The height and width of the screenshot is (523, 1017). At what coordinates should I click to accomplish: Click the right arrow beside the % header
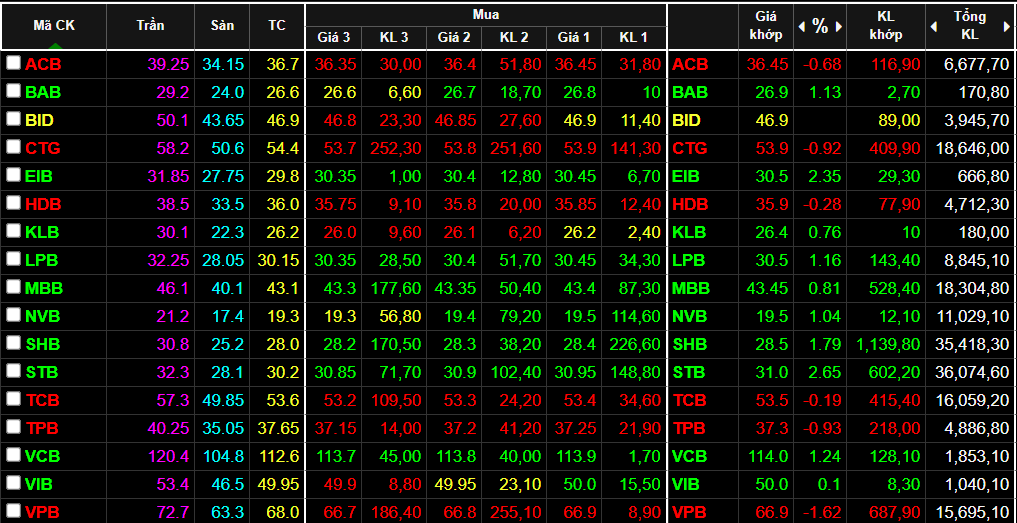click(839, 27)
